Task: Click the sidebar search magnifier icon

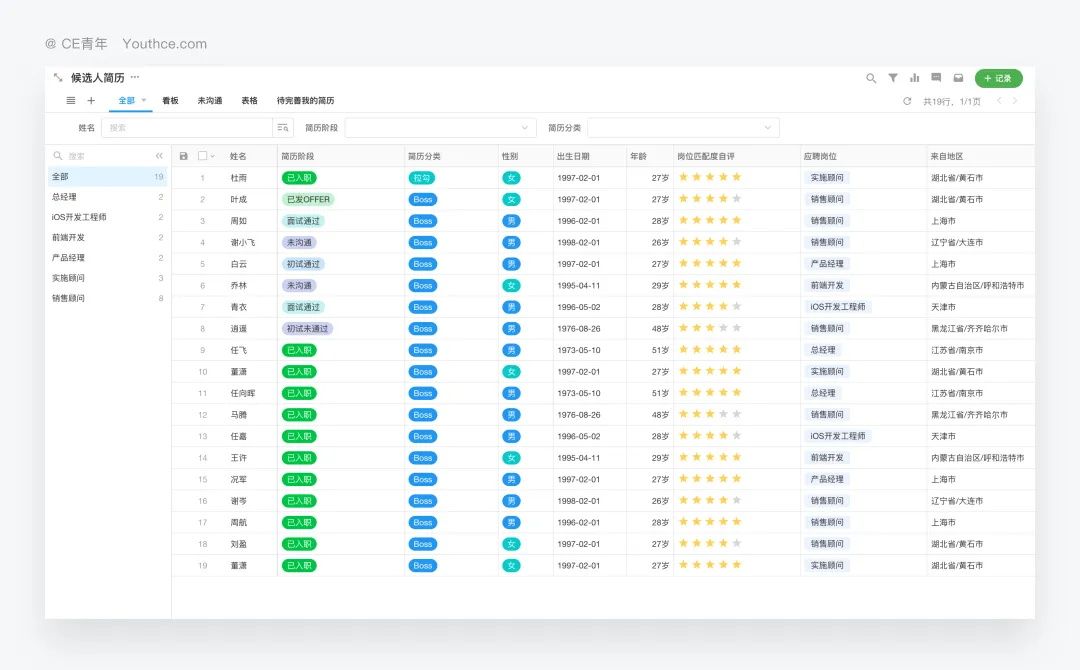Action: [x=58, y=156]
